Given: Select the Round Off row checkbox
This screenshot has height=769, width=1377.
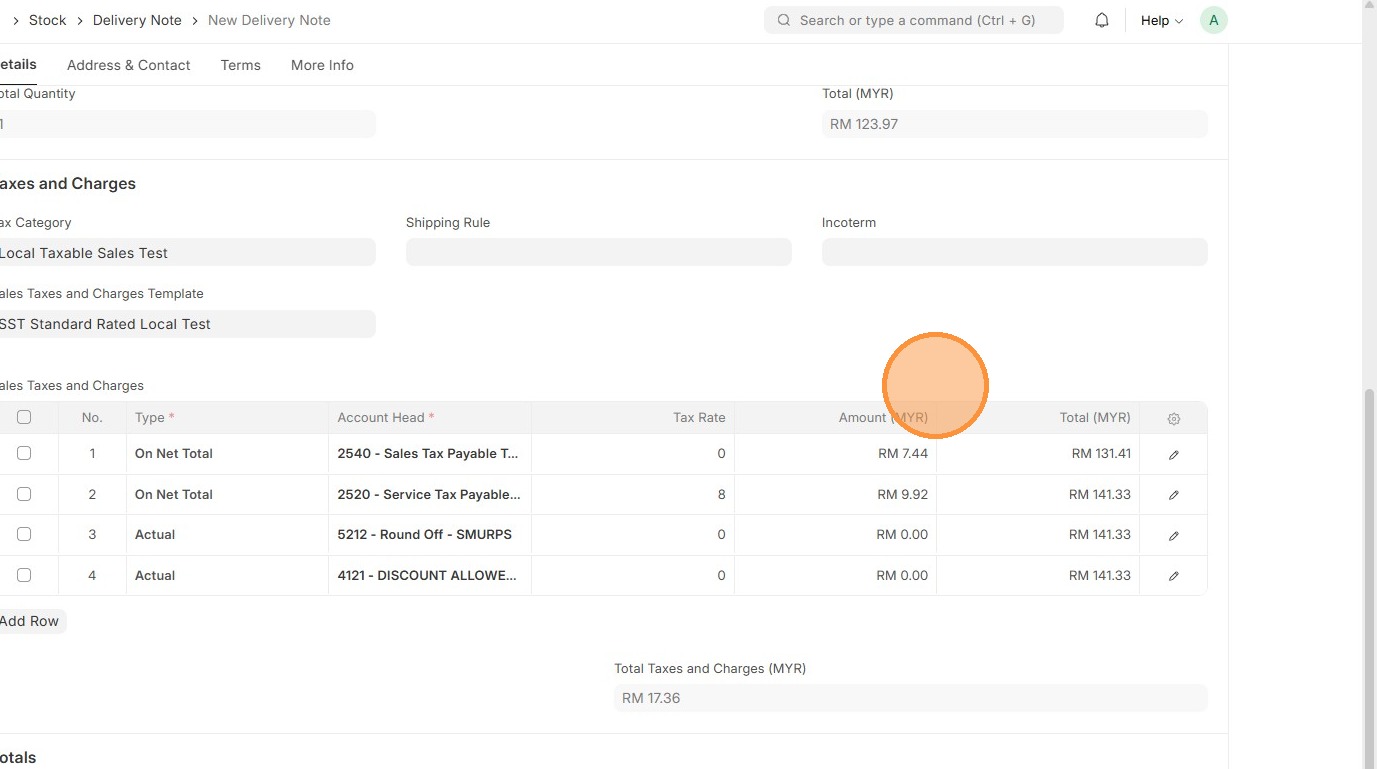Looking at the screenshot, I should pos(24,534).
